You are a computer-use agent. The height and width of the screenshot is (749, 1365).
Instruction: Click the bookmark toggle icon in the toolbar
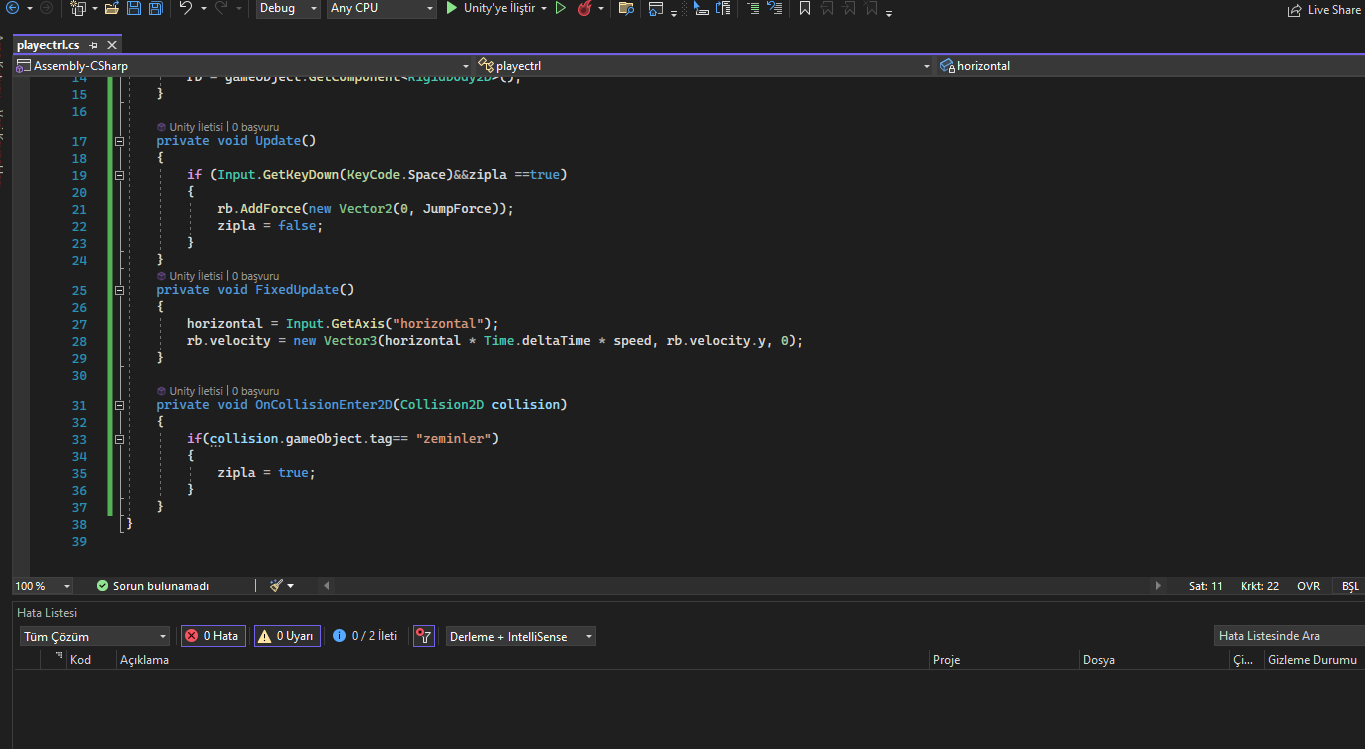[804, 8]
